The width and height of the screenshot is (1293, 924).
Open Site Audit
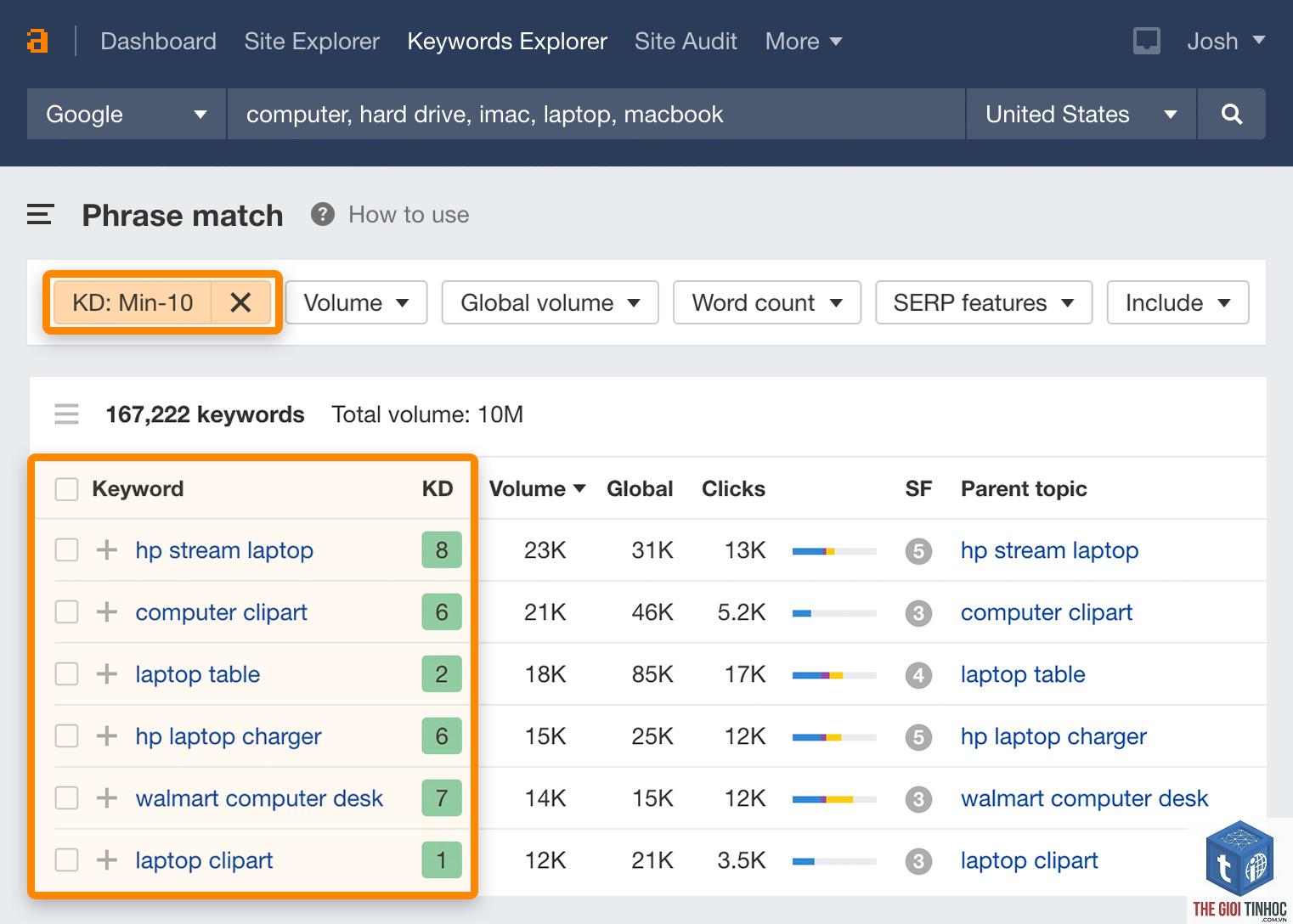pyautogui.click(x=686, y=41)
